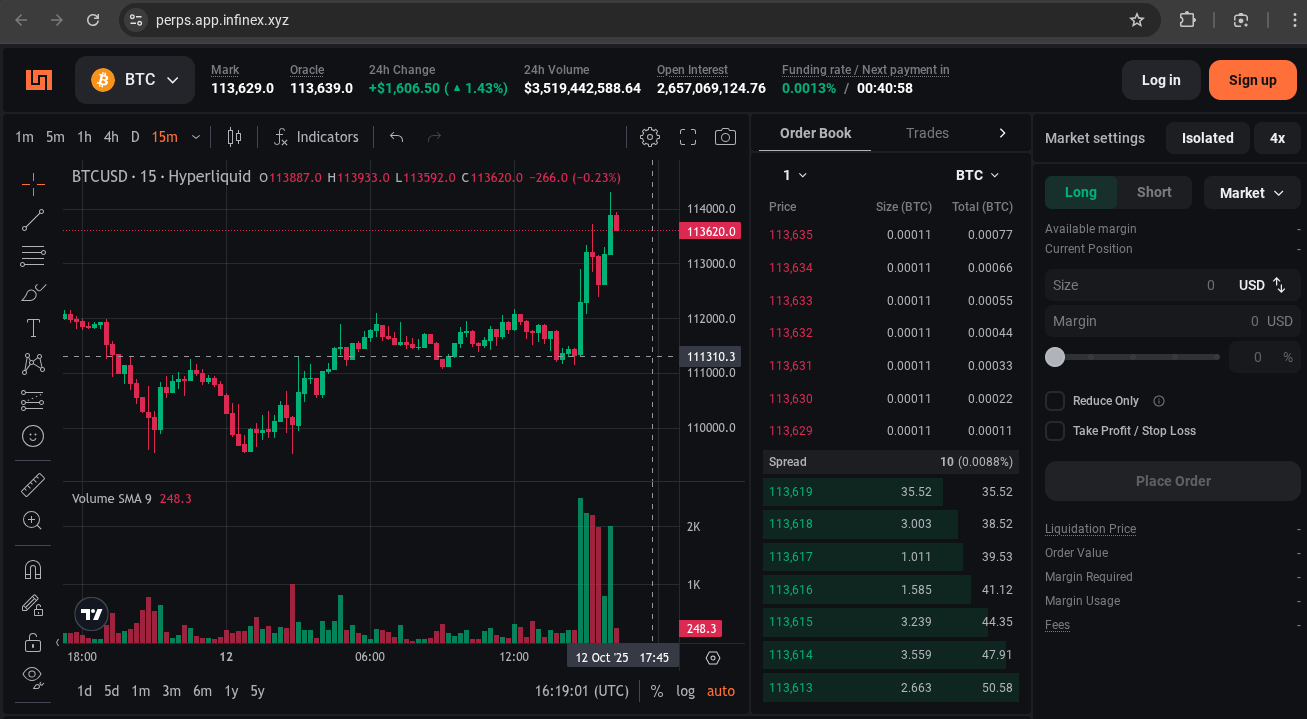Select the Text annotation tool
Viewport: 1307px width, 719px height.
click(x=33, y=328)
